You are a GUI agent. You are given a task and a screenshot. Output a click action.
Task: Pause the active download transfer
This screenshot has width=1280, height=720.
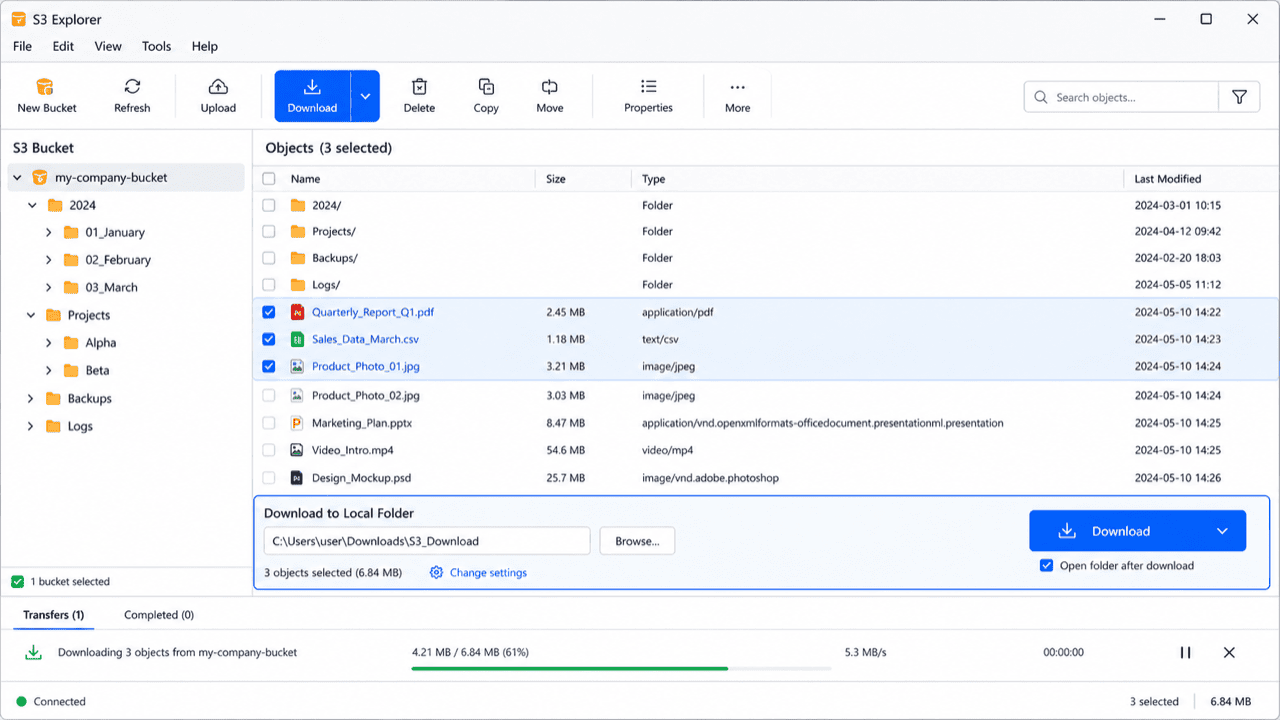(x=1185, y=652)
